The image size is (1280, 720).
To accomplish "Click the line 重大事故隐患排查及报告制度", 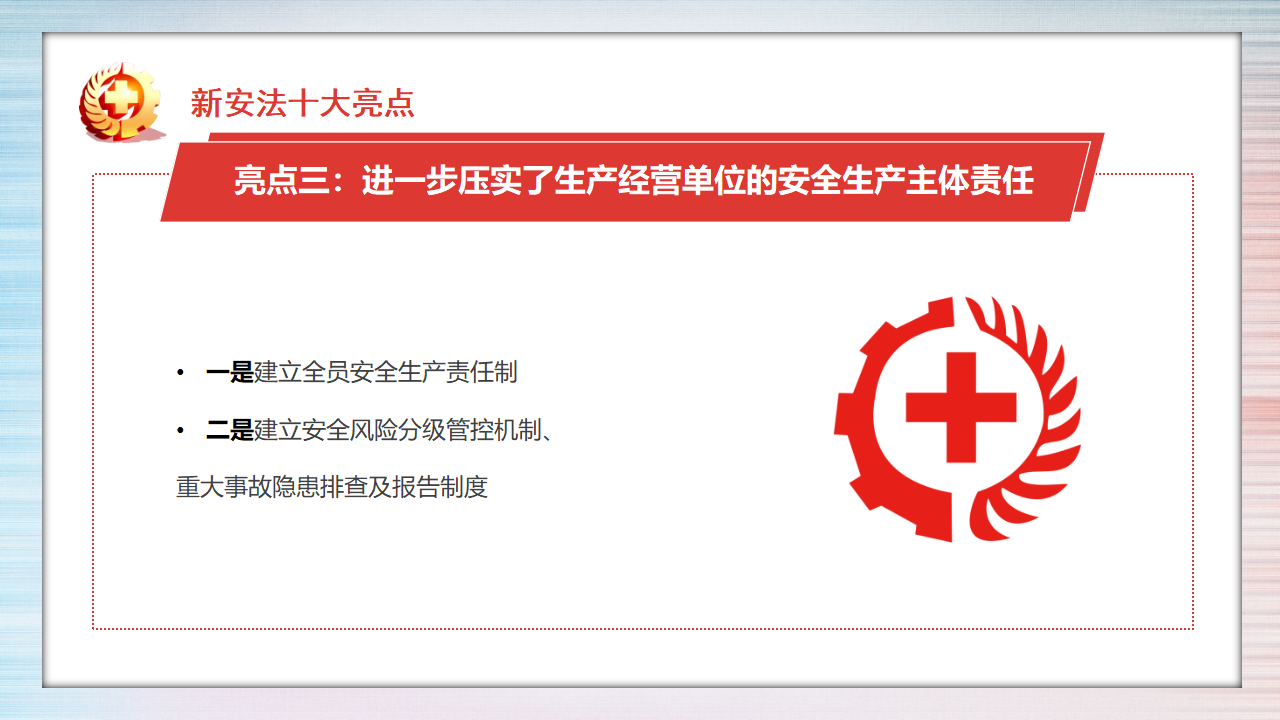I will (332, 488).
